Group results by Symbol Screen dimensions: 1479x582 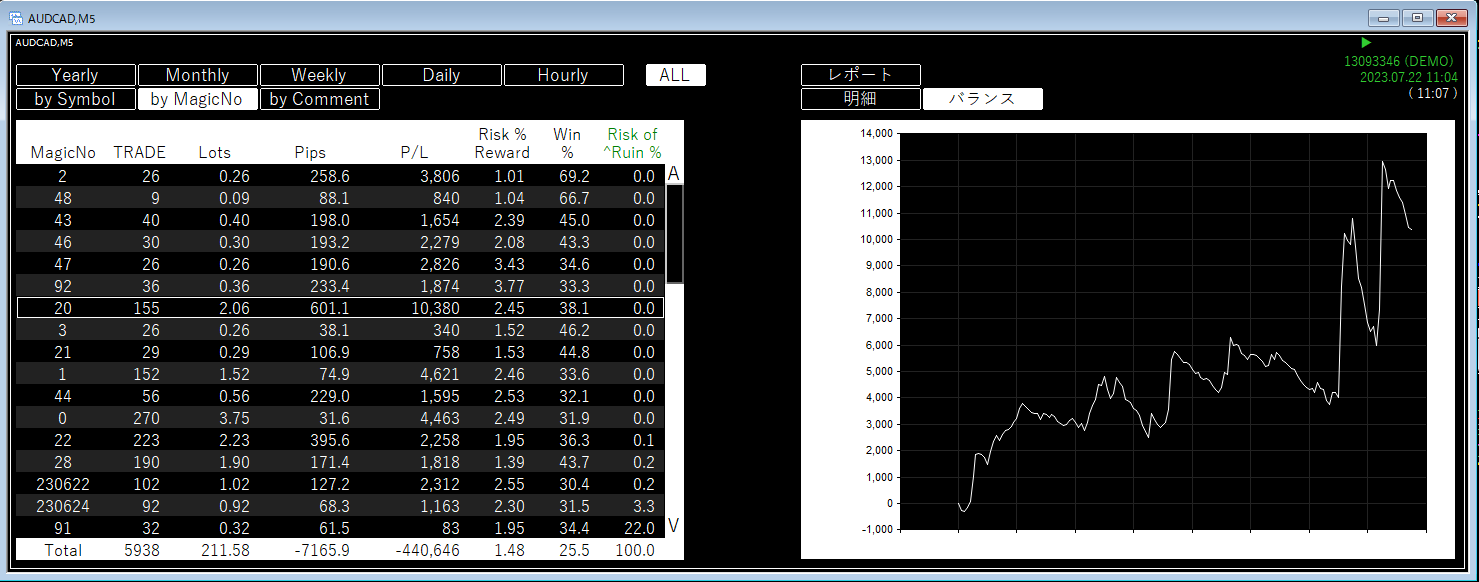76,99
